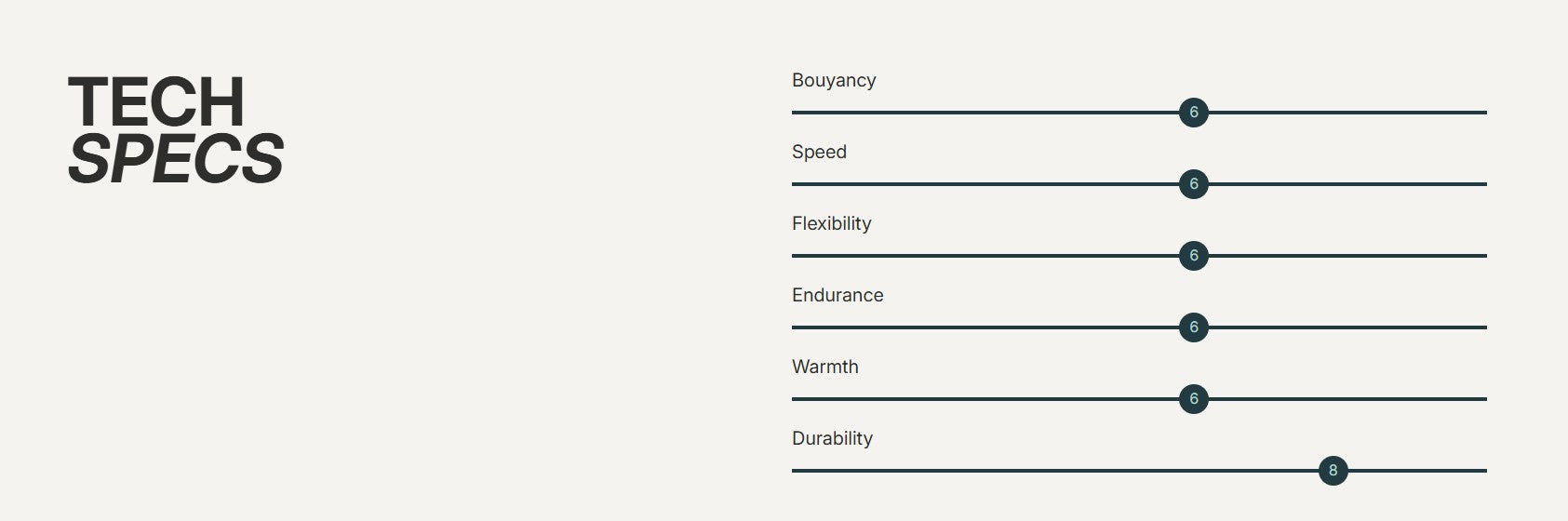
Task: Click the Speed track left of the knob
Action: point(986,184)
